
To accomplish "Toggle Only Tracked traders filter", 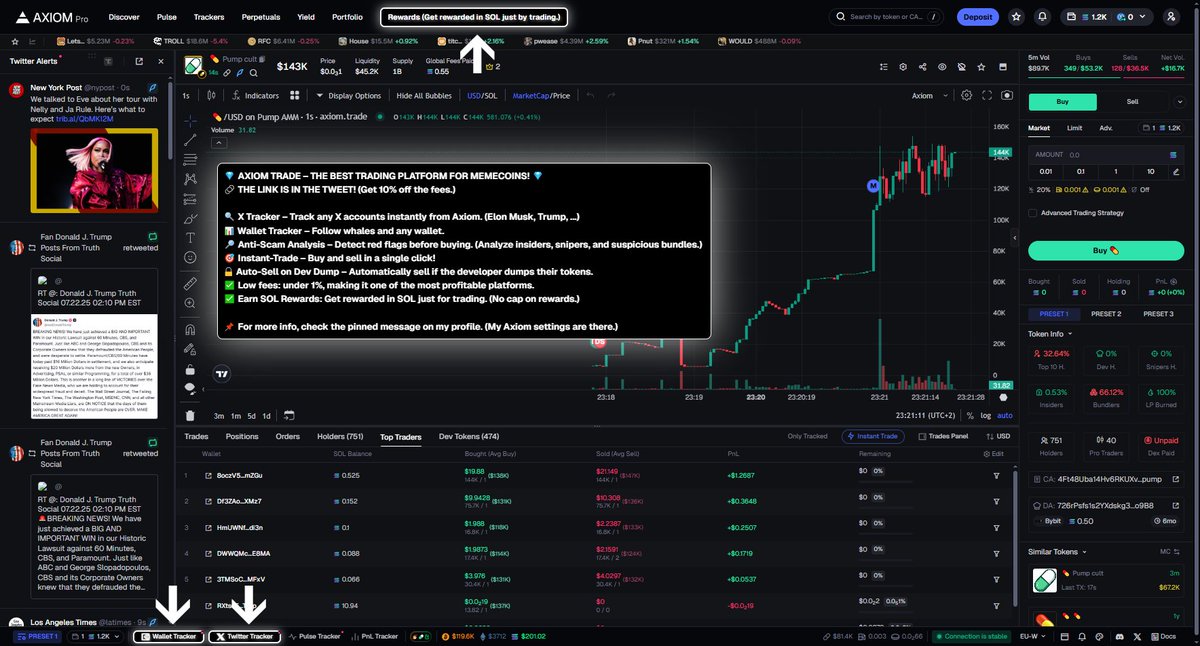I will pyautogui.click(x=808, y=436).
